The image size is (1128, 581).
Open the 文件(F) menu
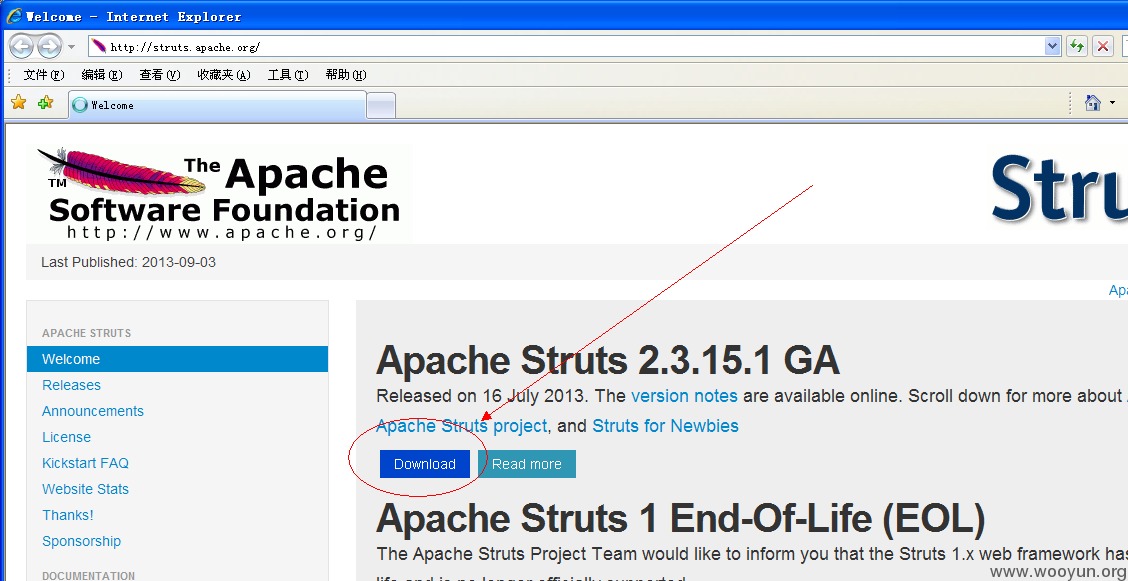44,75
